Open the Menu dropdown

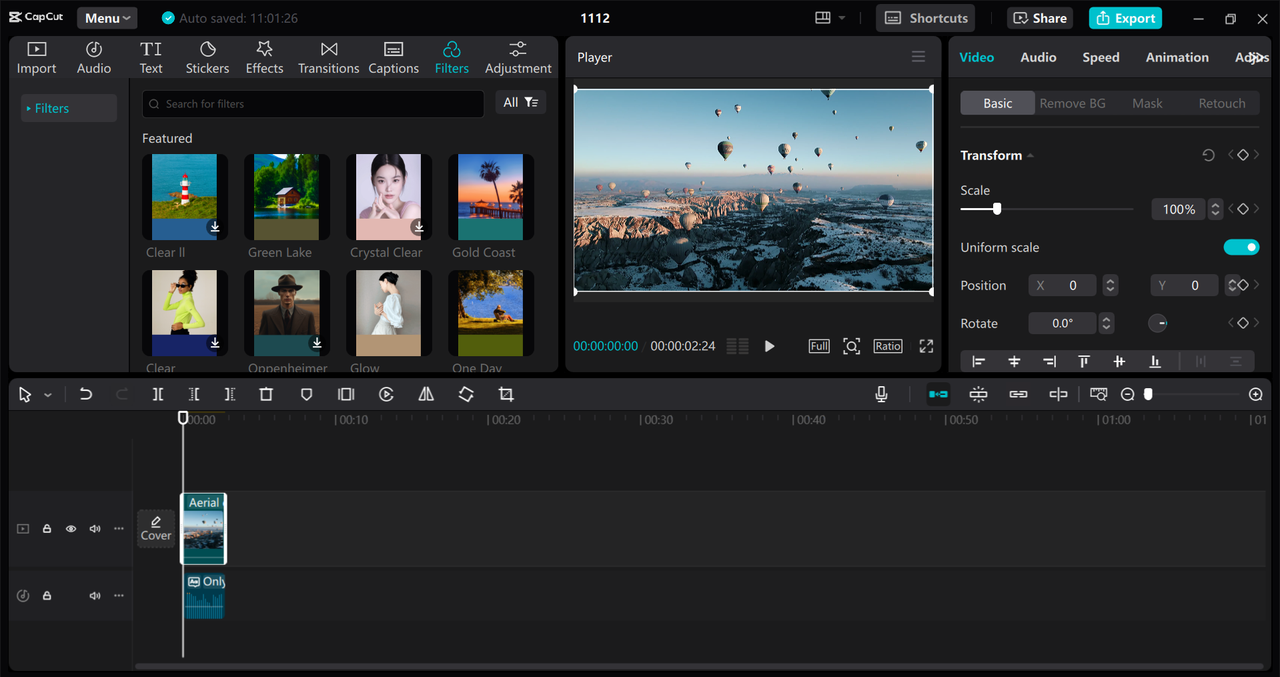point(107,18)
